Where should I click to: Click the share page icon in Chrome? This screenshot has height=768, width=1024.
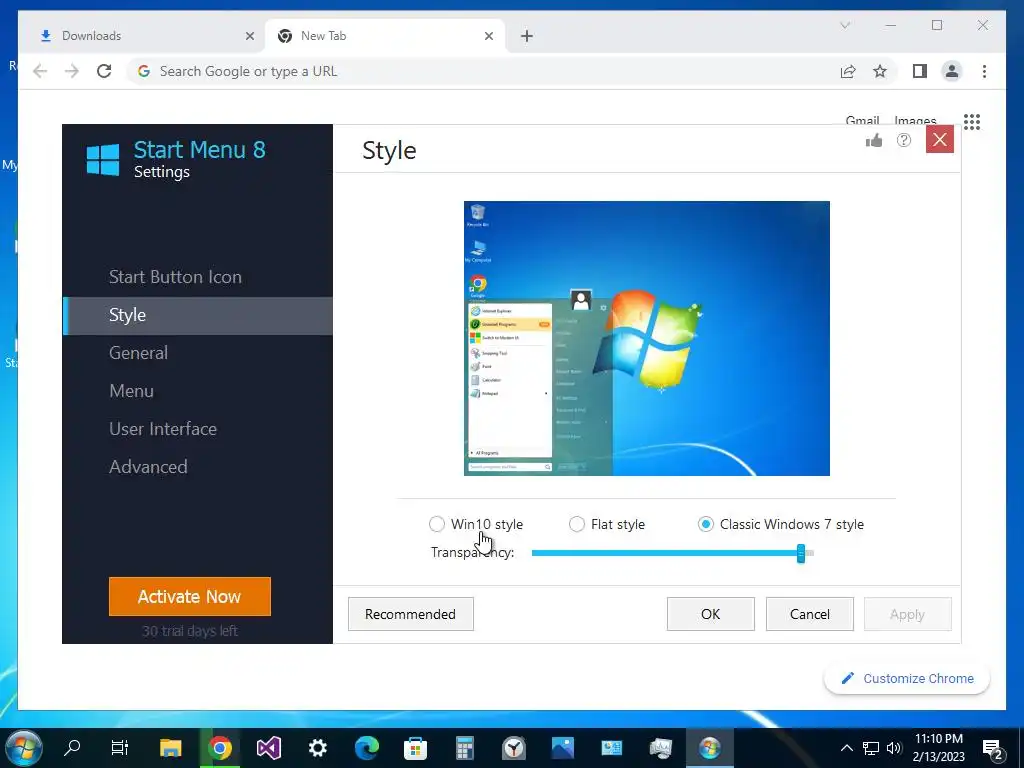(848, 71)
